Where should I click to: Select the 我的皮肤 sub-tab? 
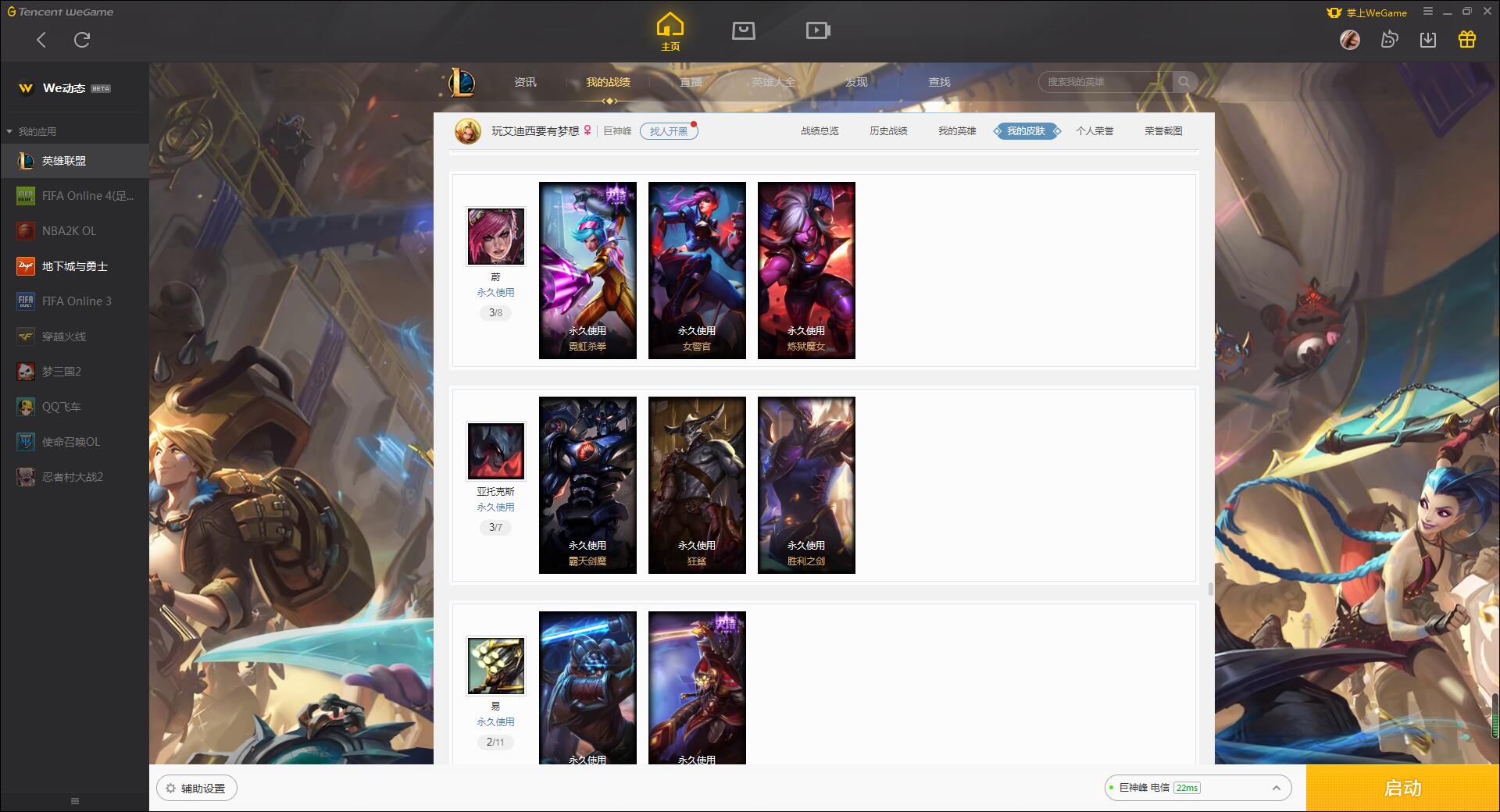[1027, 131]
